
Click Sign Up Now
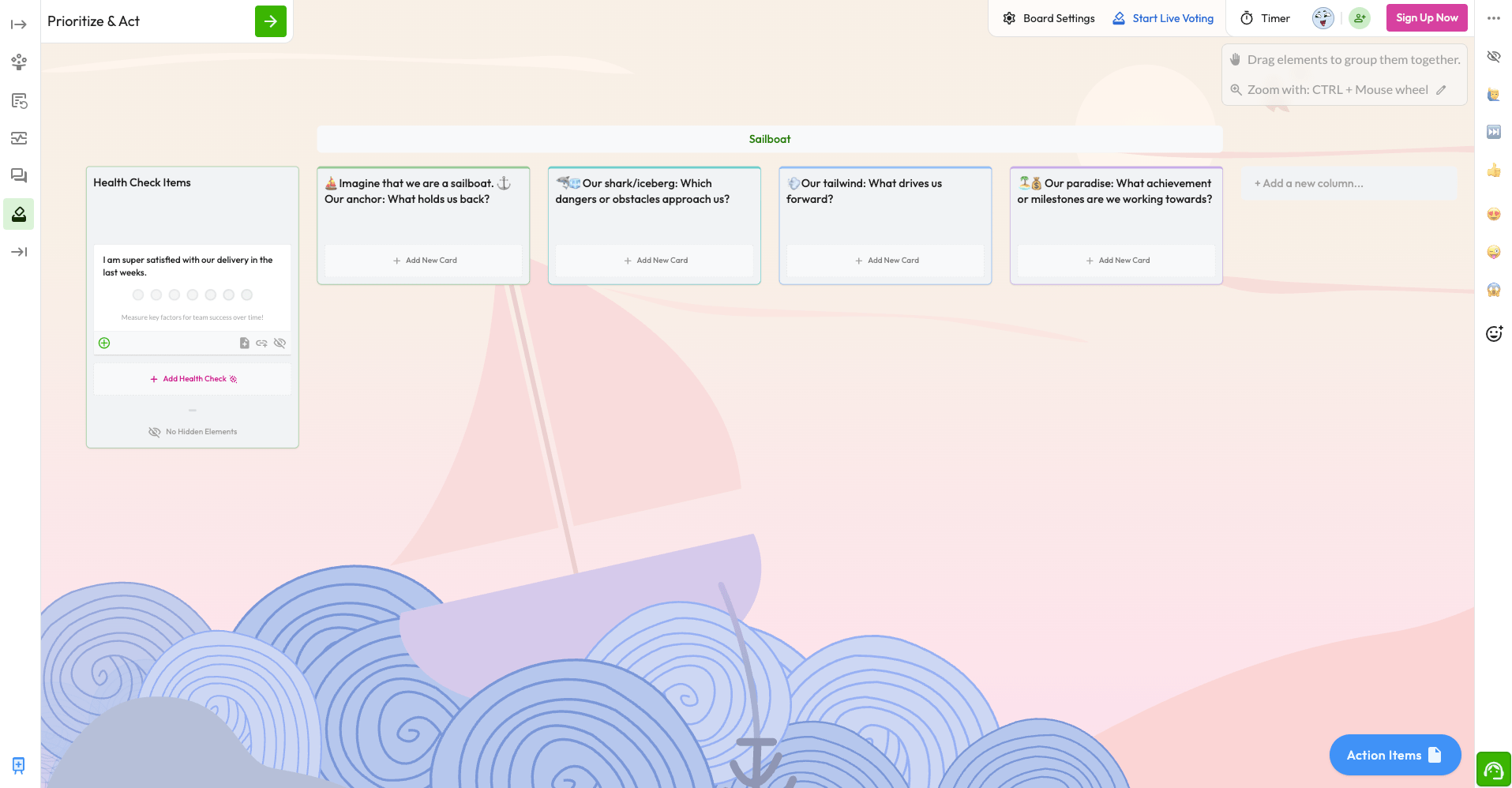coord(1427,18)
